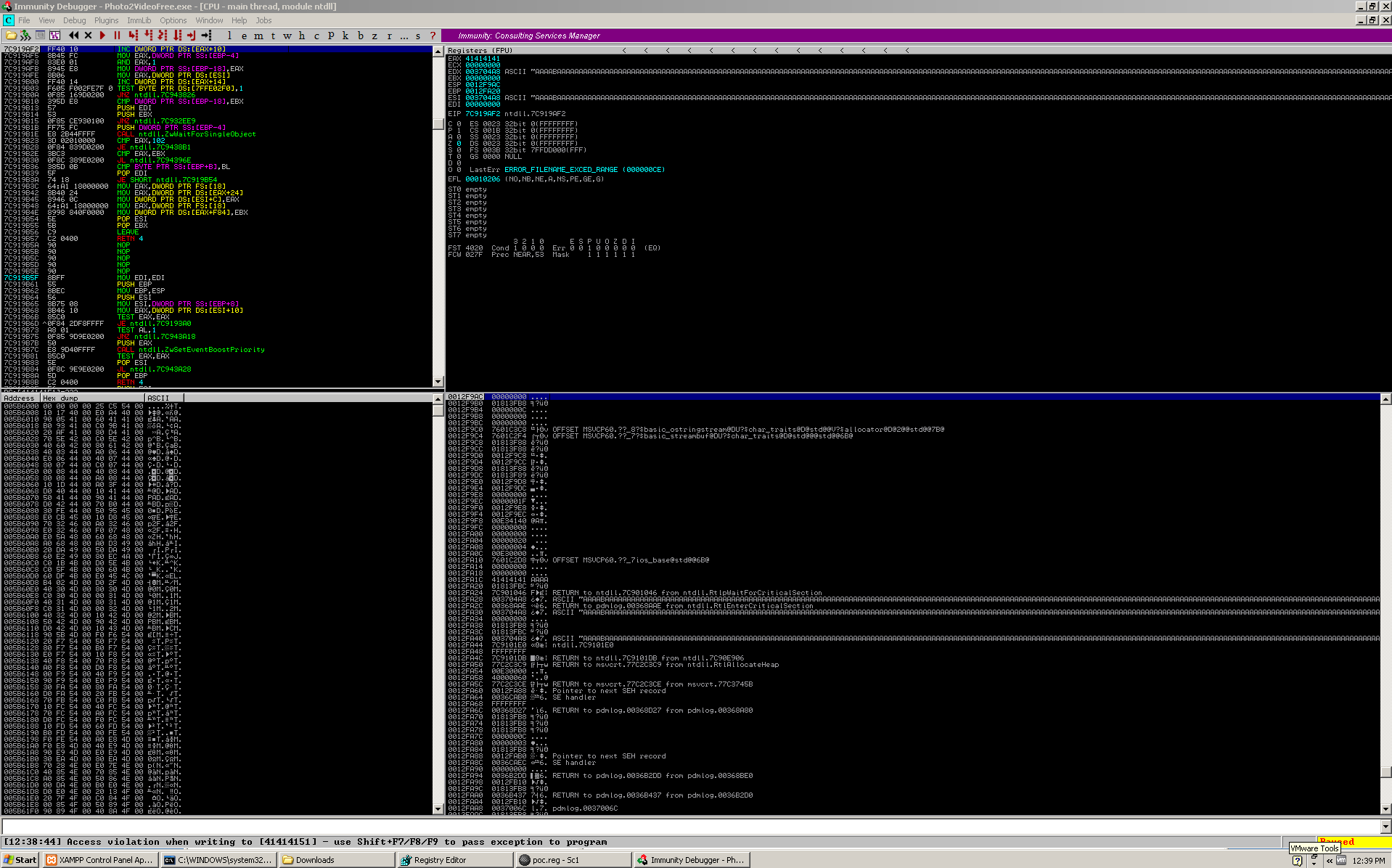Open help with red question mark icon

pyautogui.click(x=433, y=36)
